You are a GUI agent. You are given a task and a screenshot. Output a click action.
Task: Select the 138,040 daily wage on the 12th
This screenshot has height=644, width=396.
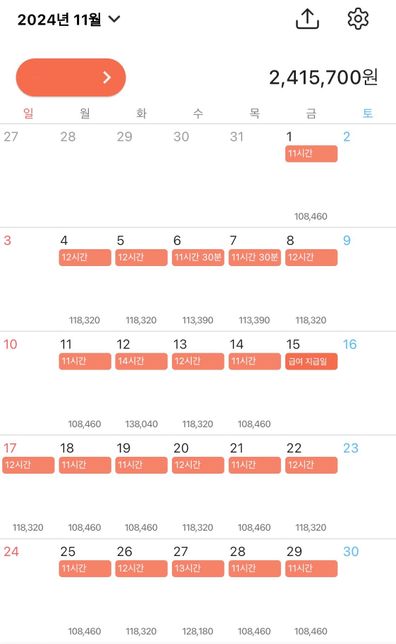(x=141, y=424)
